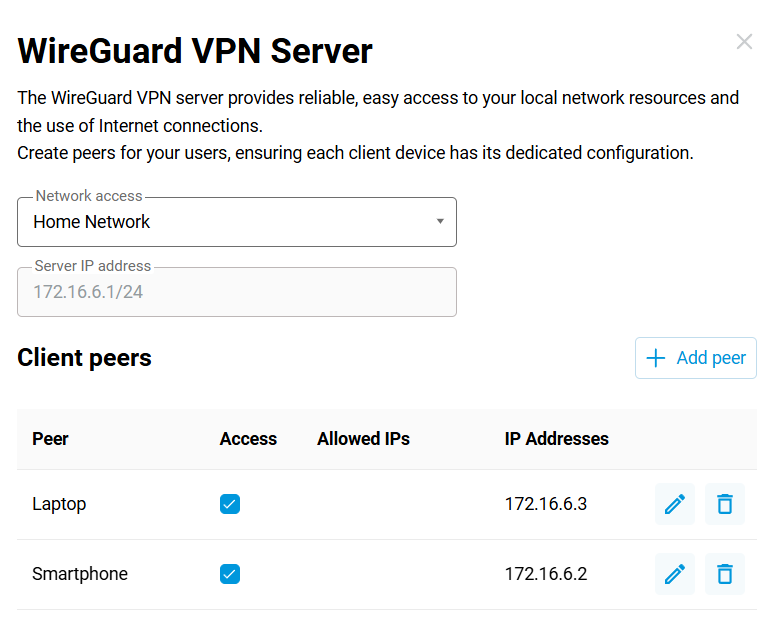This screenshot has height=621, width=773.
Task: Click the Allowed IPs column header
Action: click(x=363, y=438)
